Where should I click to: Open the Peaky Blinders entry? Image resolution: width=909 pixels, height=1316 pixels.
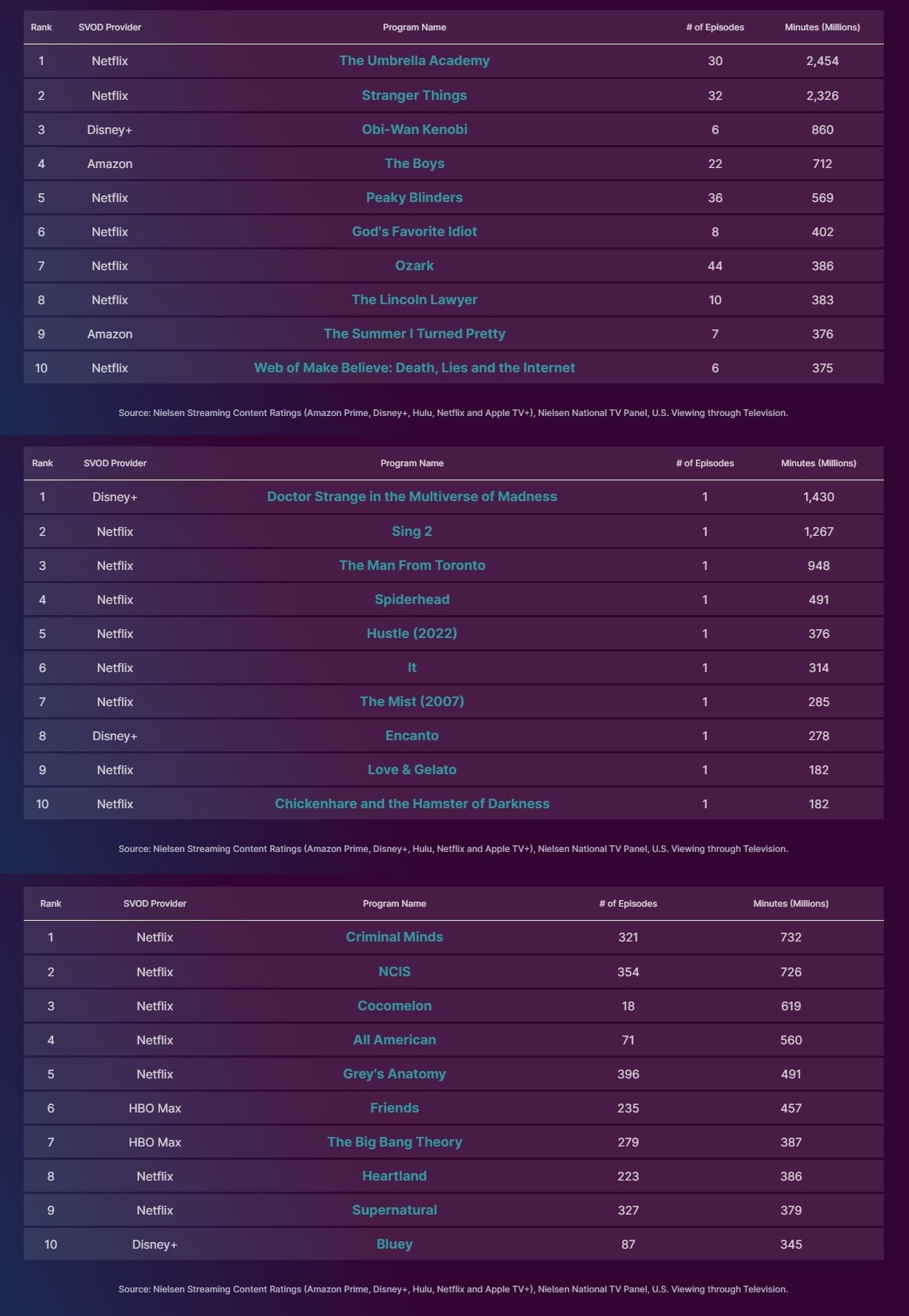[x=414, y=198]
